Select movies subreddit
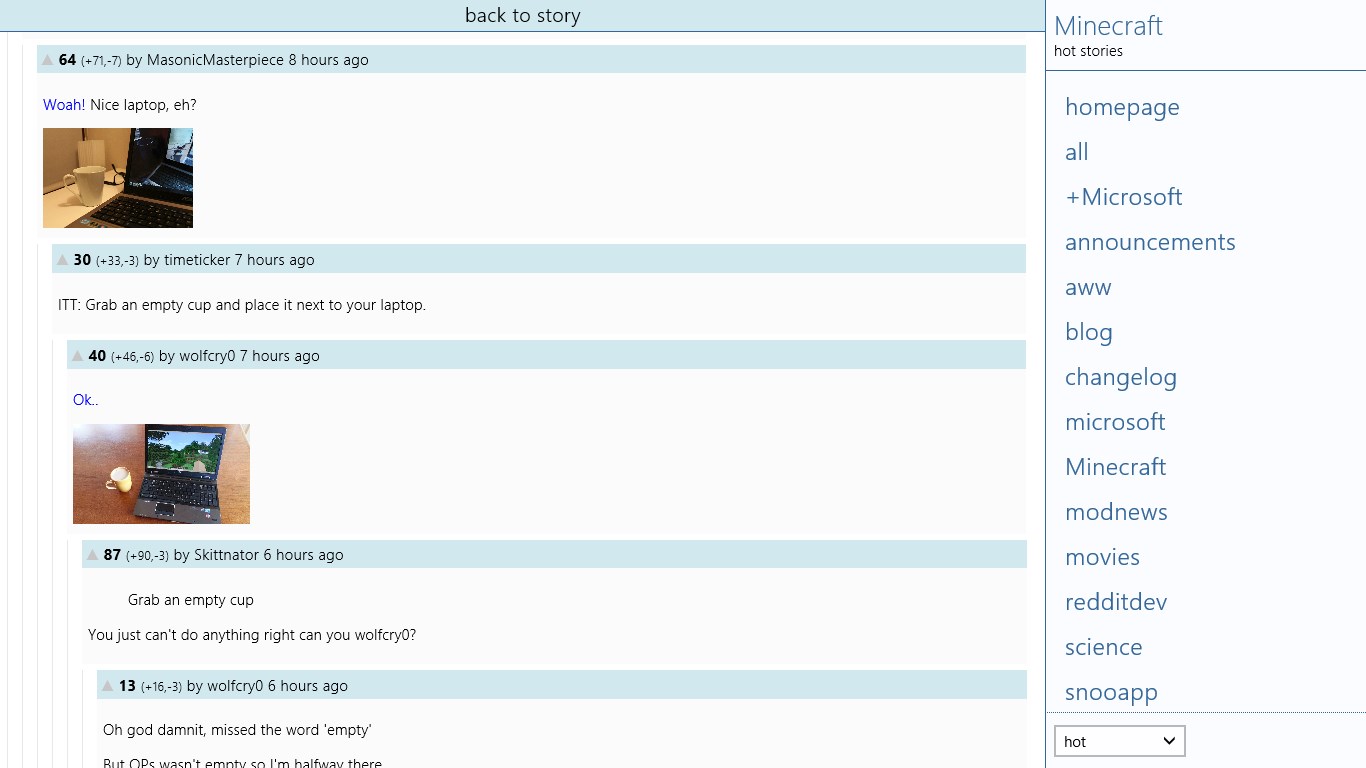Viewport: 1366px width, 768px height. tap(1103, 557)
